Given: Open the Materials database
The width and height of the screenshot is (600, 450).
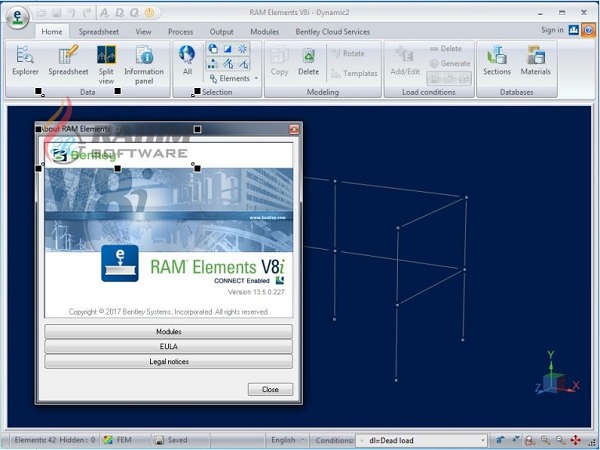Looking at the screenshot, I should tap(535, 60).
